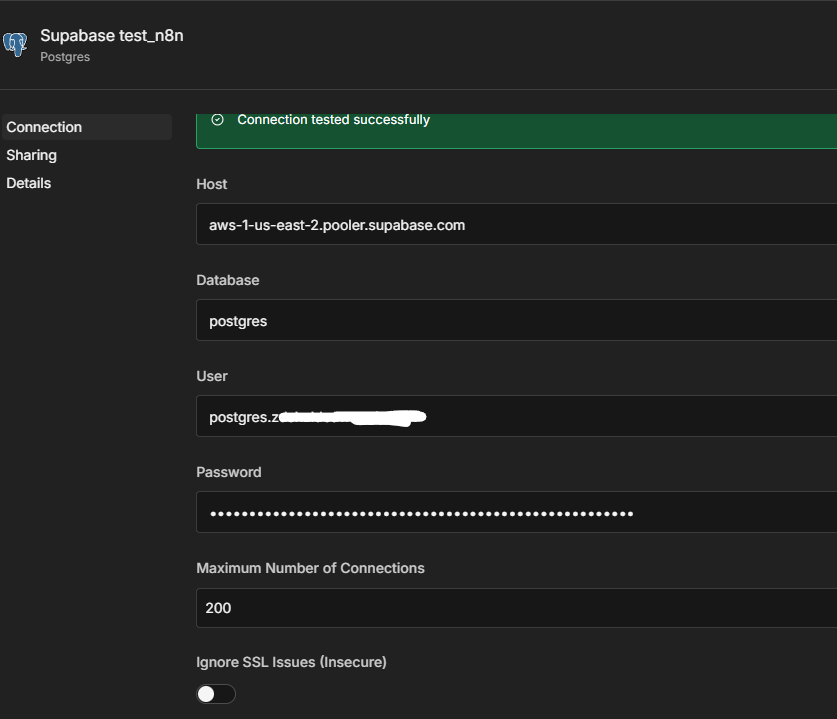The image size is (837, 719).
Task: Click the success checkmark circle icon
Action: click(218, 120)
